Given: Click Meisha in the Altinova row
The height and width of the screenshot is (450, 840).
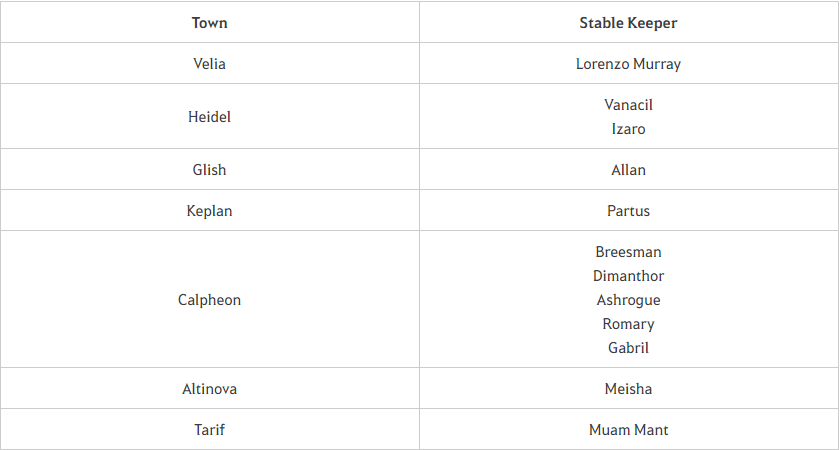Looking at the screenshot, I should click(x=628, y=388).
